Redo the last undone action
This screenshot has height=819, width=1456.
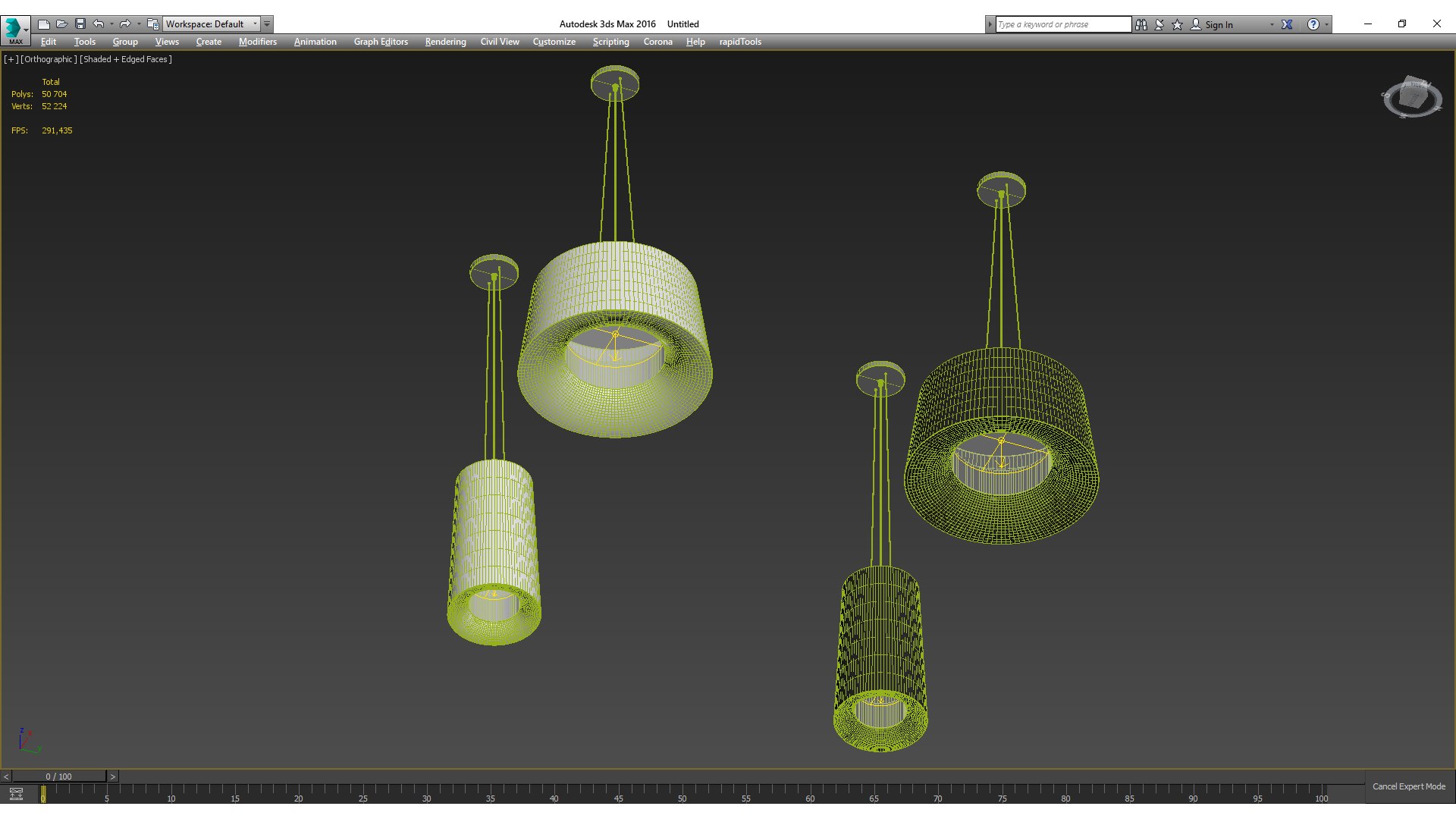point(125,24)
